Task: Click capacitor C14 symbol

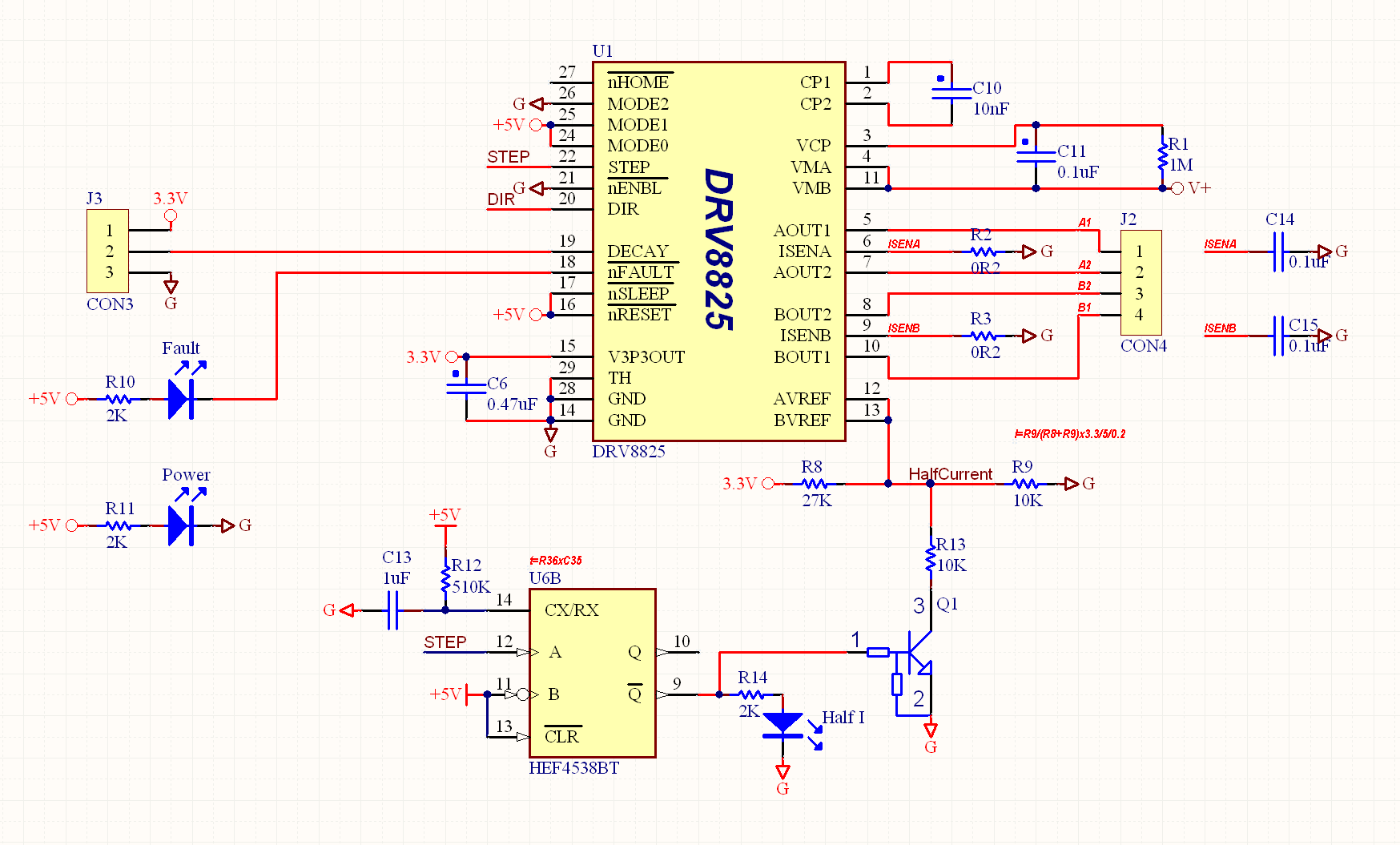Action: click(x=1278, y=251)
